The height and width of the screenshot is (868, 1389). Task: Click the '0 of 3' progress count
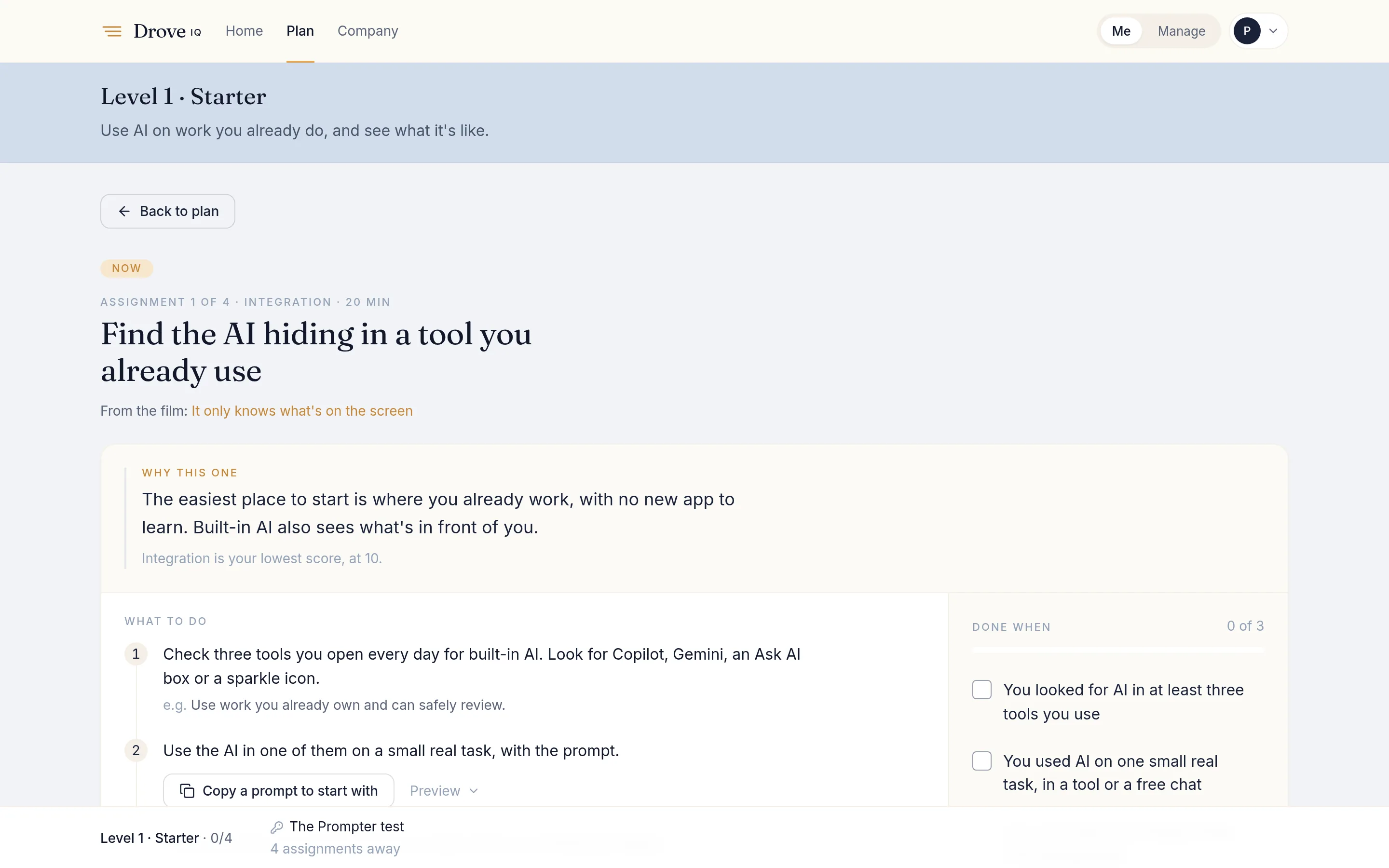(1245, 626)
